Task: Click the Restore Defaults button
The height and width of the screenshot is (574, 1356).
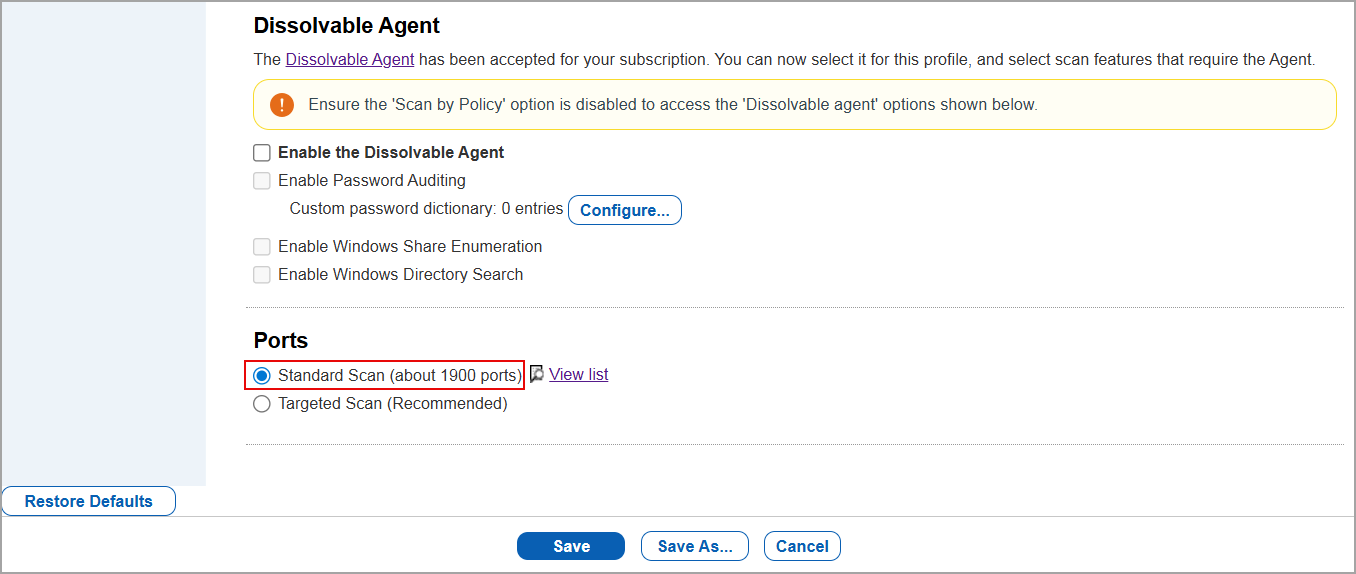Action: [89, 501]
